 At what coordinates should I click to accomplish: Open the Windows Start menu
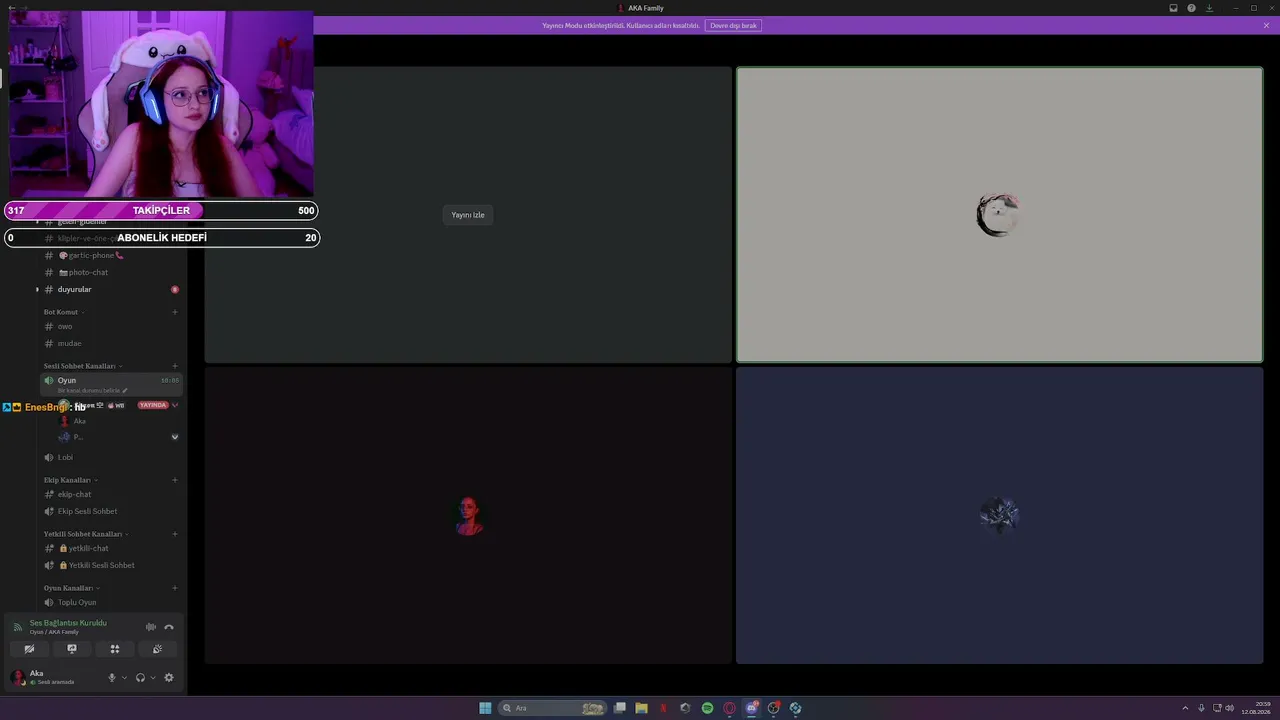(x=485, y=708)
